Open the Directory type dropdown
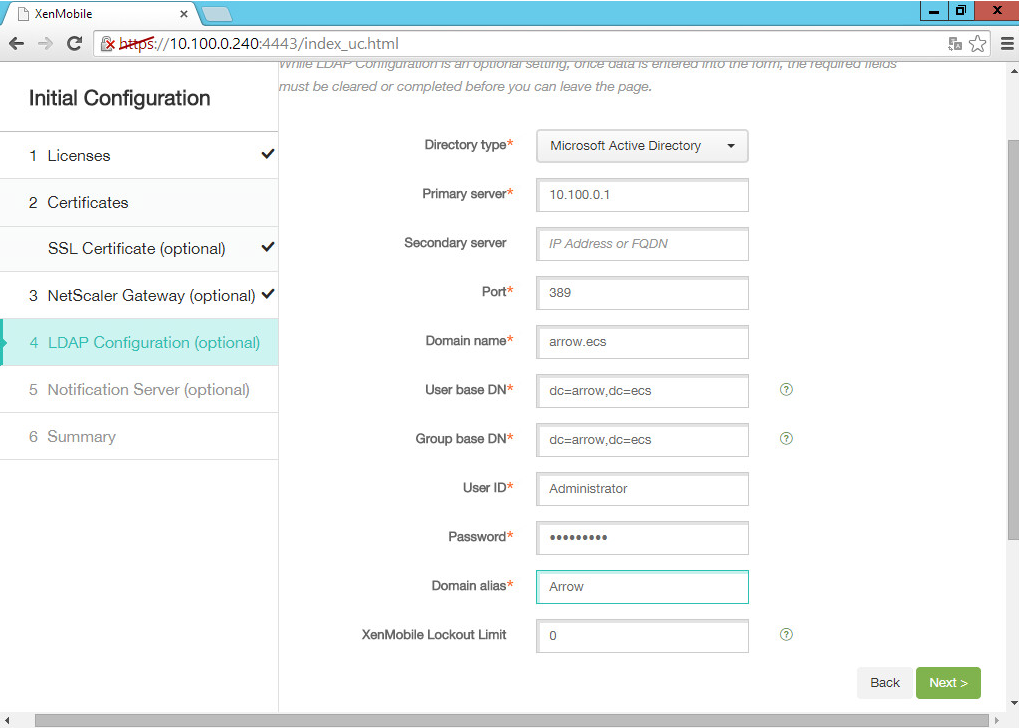The height and width of the screenshot is (728, 1019). [x=642, y=146]
